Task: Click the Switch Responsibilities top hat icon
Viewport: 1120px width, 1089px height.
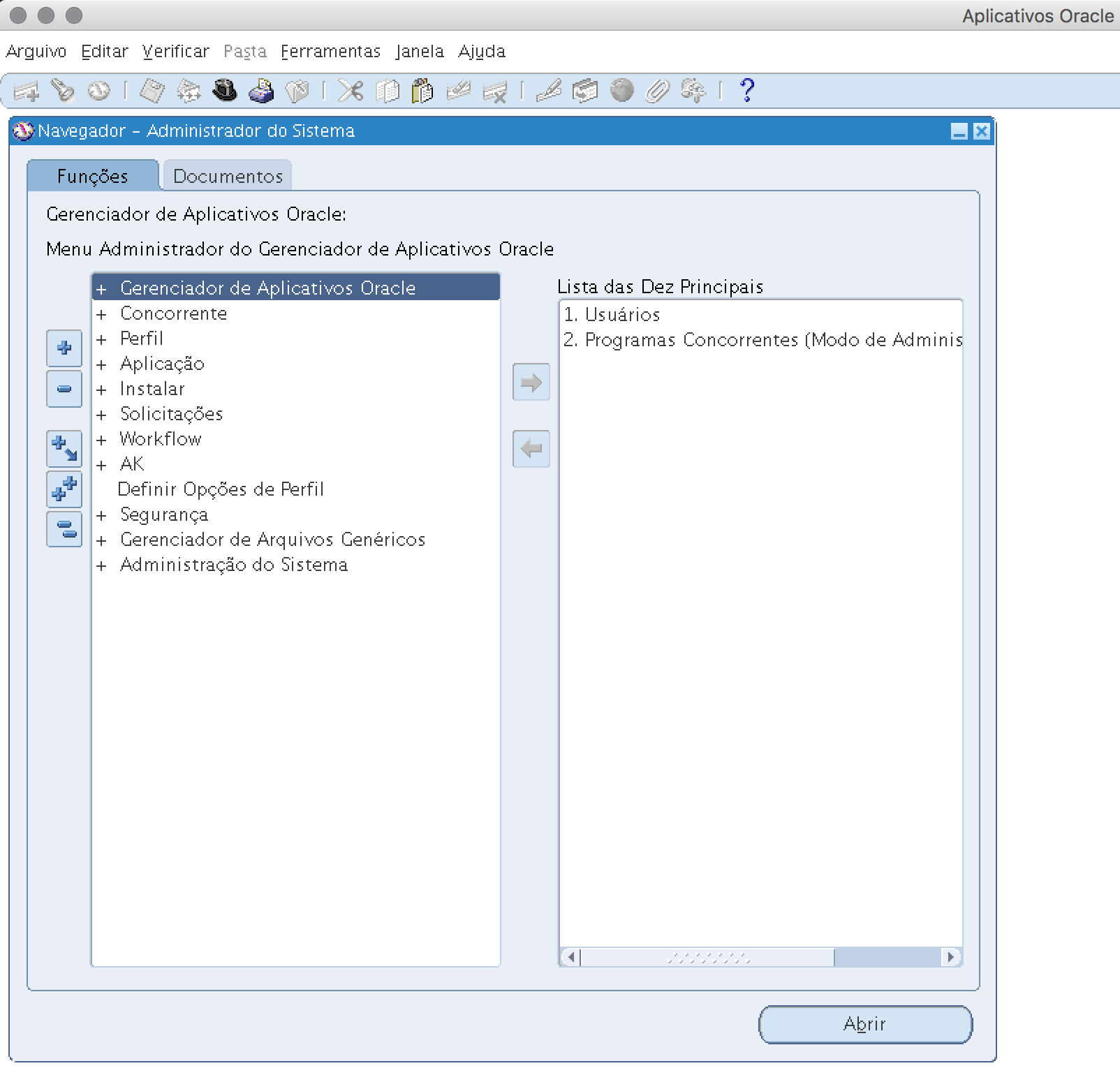Action: tap(225, 91)
